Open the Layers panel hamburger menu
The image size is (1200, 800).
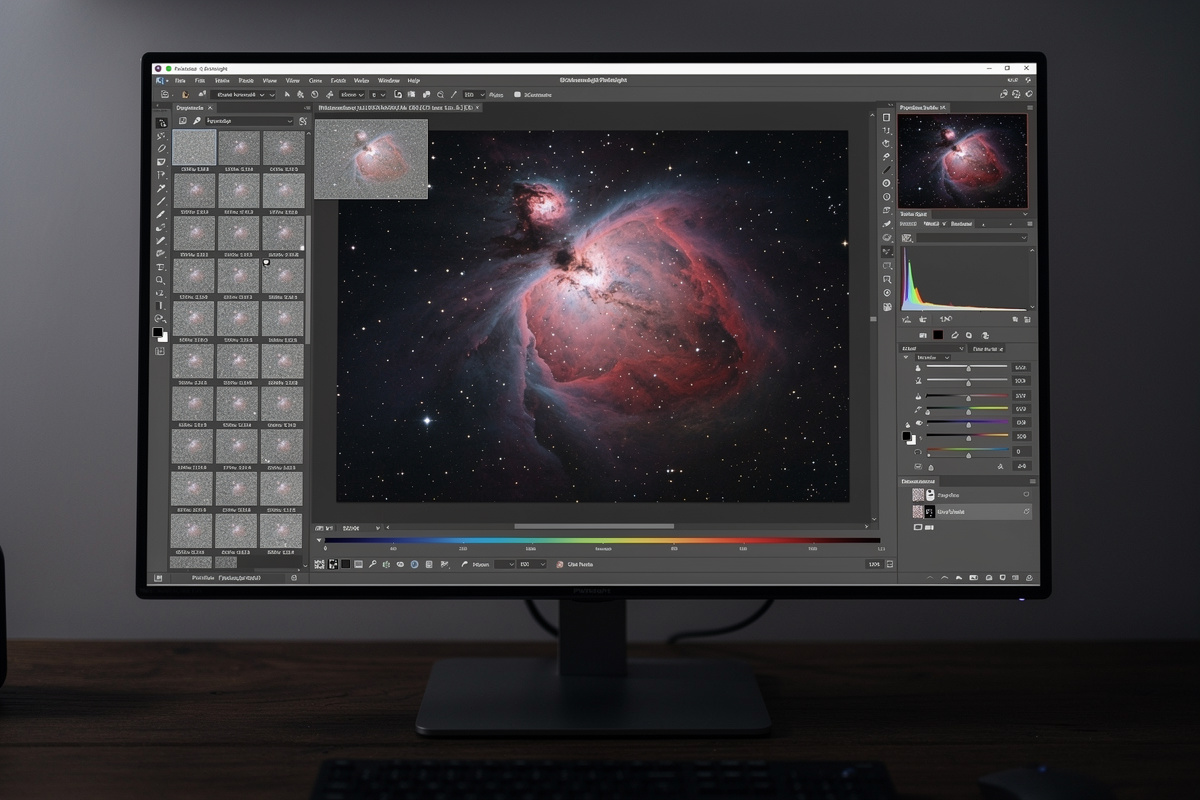tap(1033, 481)
